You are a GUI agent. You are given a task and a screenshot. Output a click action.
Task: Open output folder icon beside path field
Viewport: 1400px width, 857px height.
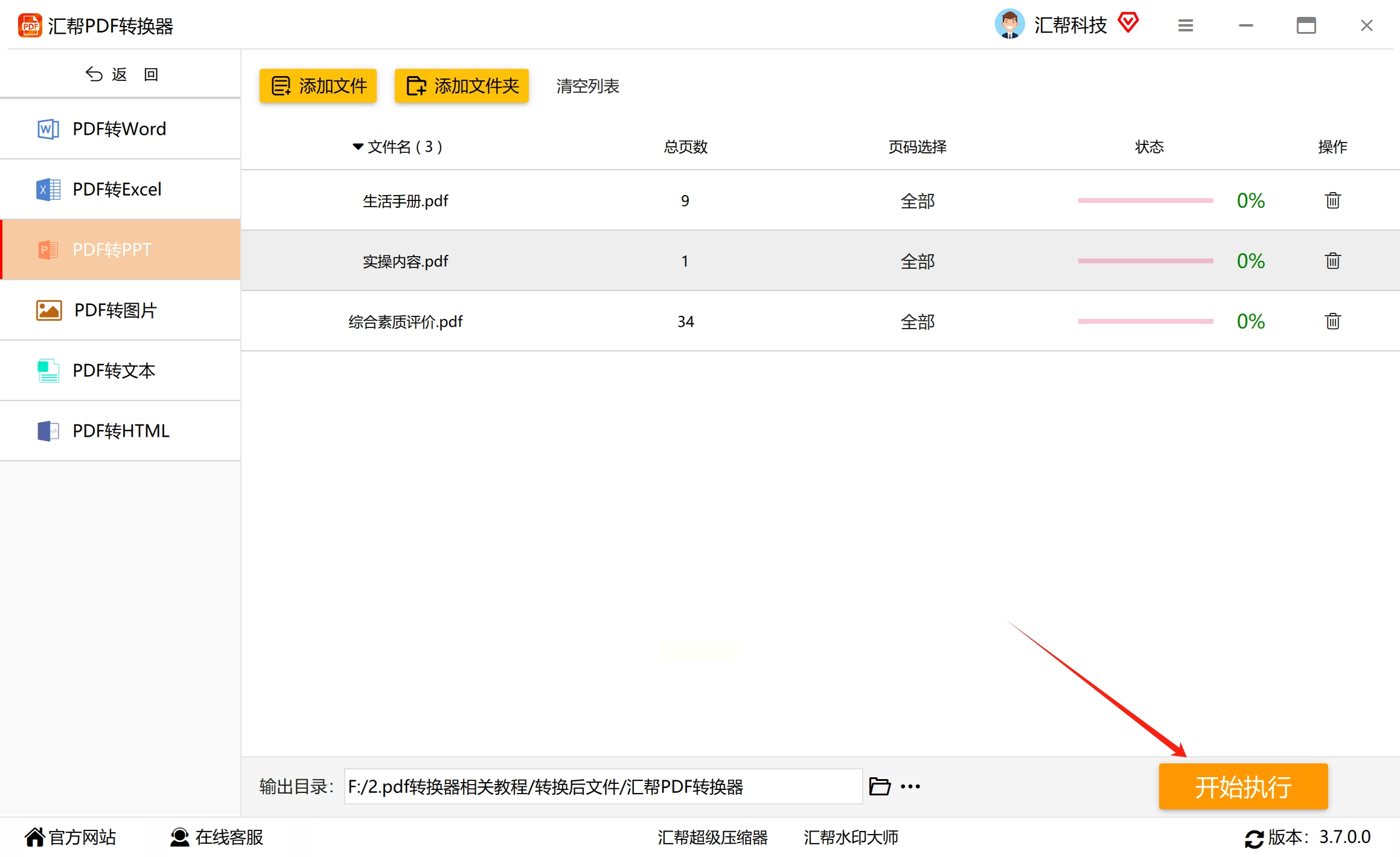coord(879,786)
